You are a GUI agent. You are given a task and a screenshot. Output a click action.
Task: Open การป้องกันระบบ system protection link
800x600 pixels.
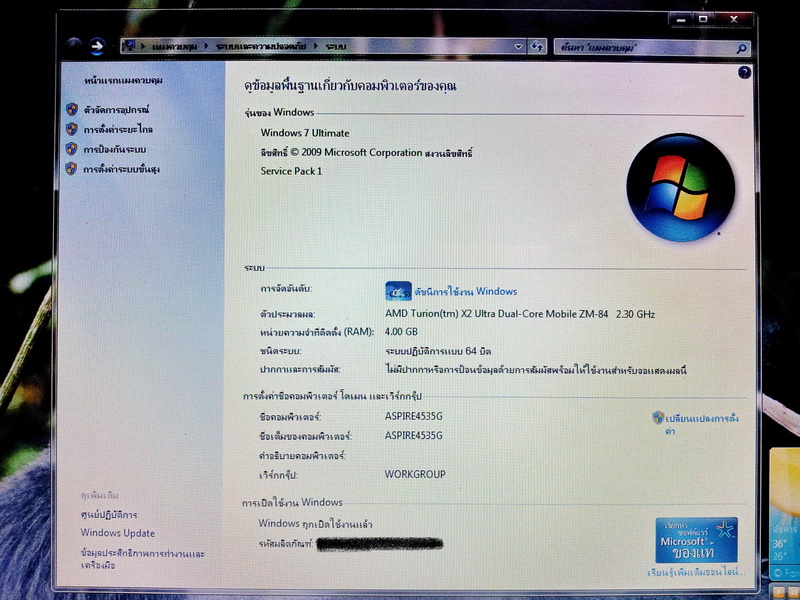[115, 149]
